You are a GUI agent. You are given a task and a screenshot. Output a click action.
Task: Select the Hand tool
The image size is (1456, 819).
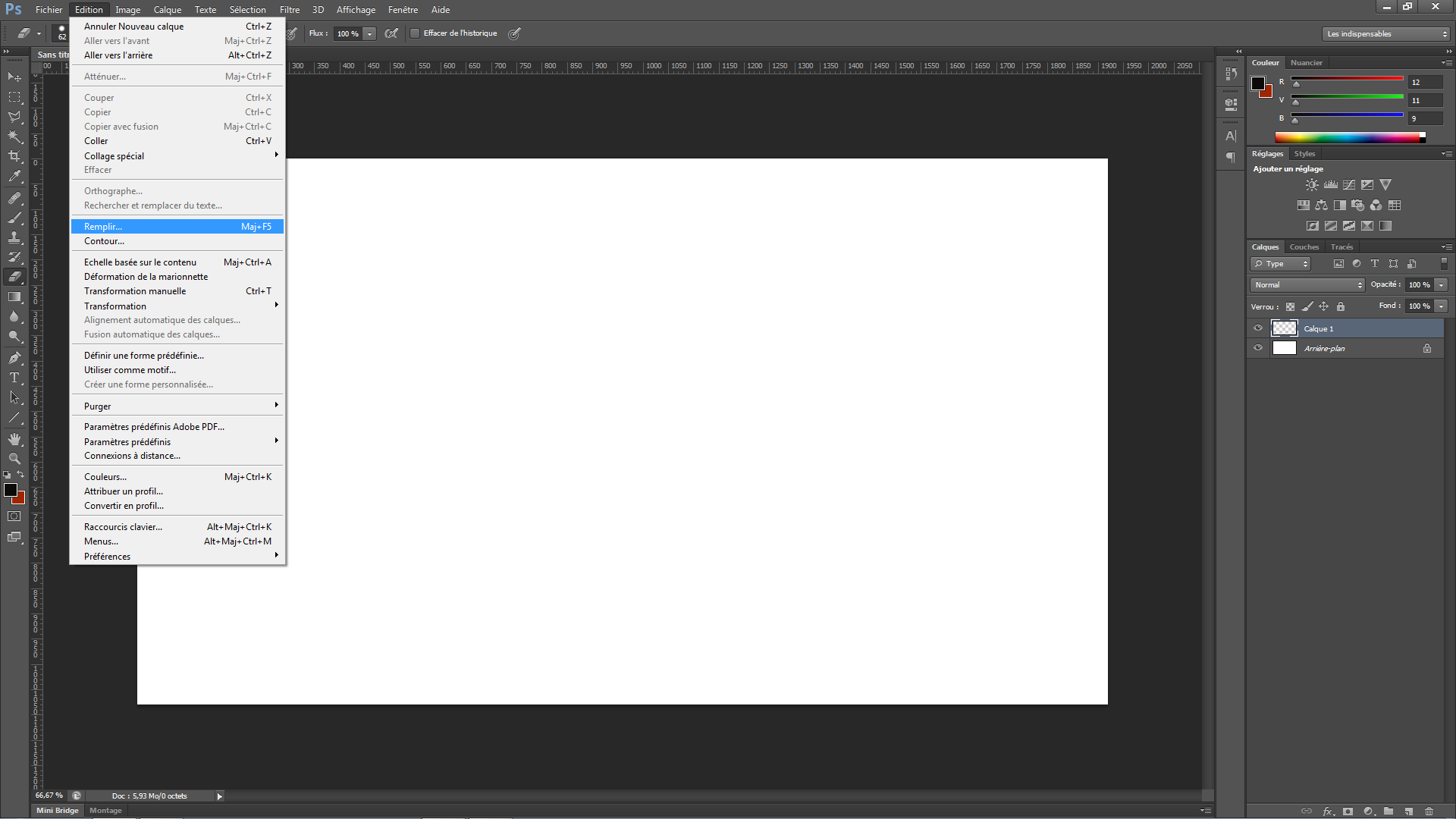click(14, 439)
